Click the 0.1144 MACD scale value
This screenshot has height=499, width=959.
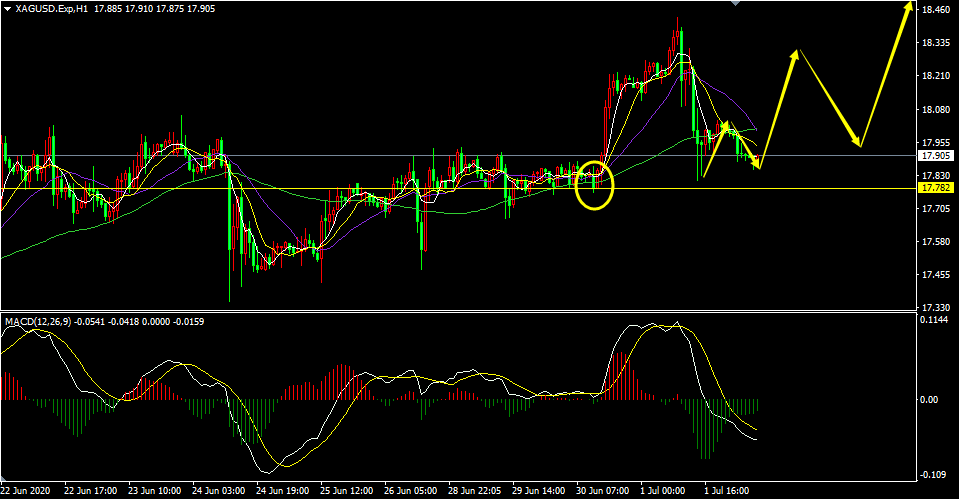pyautogui.click(x=934, y=320)
